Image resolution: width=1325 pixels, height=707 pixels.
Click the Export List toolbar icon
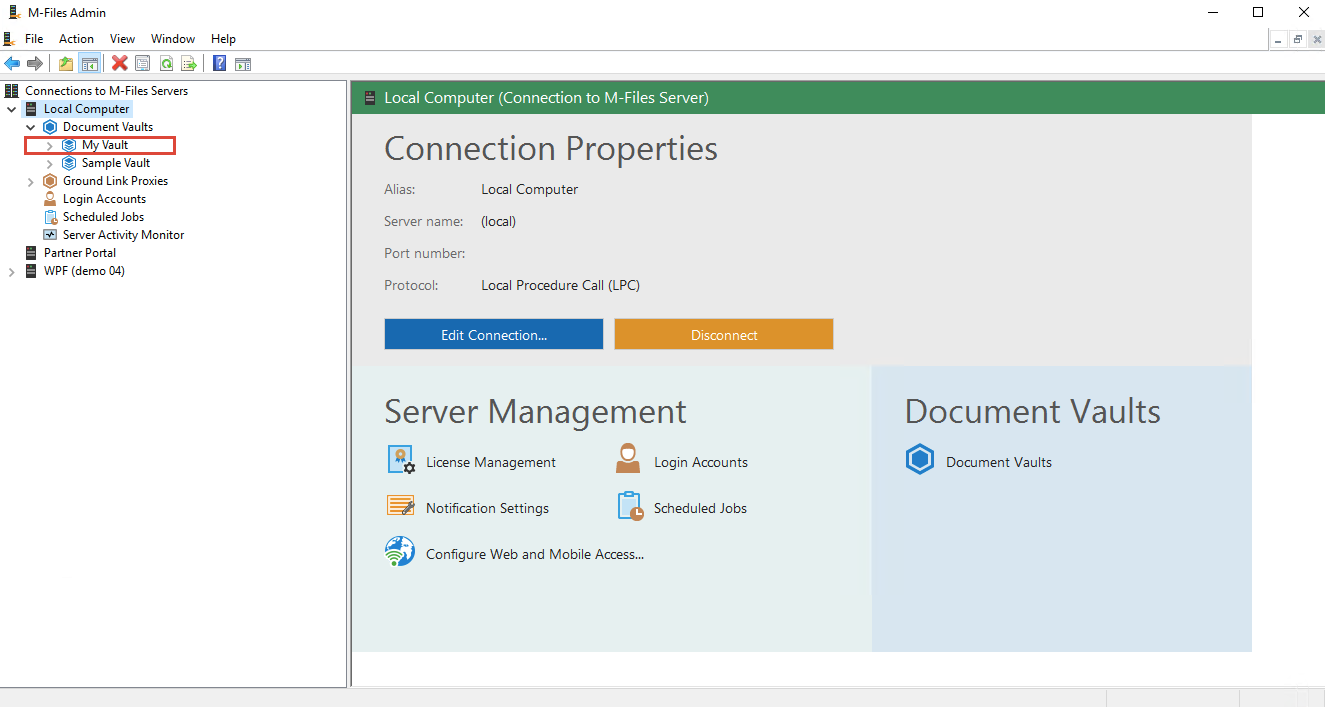tap(188, 64)
